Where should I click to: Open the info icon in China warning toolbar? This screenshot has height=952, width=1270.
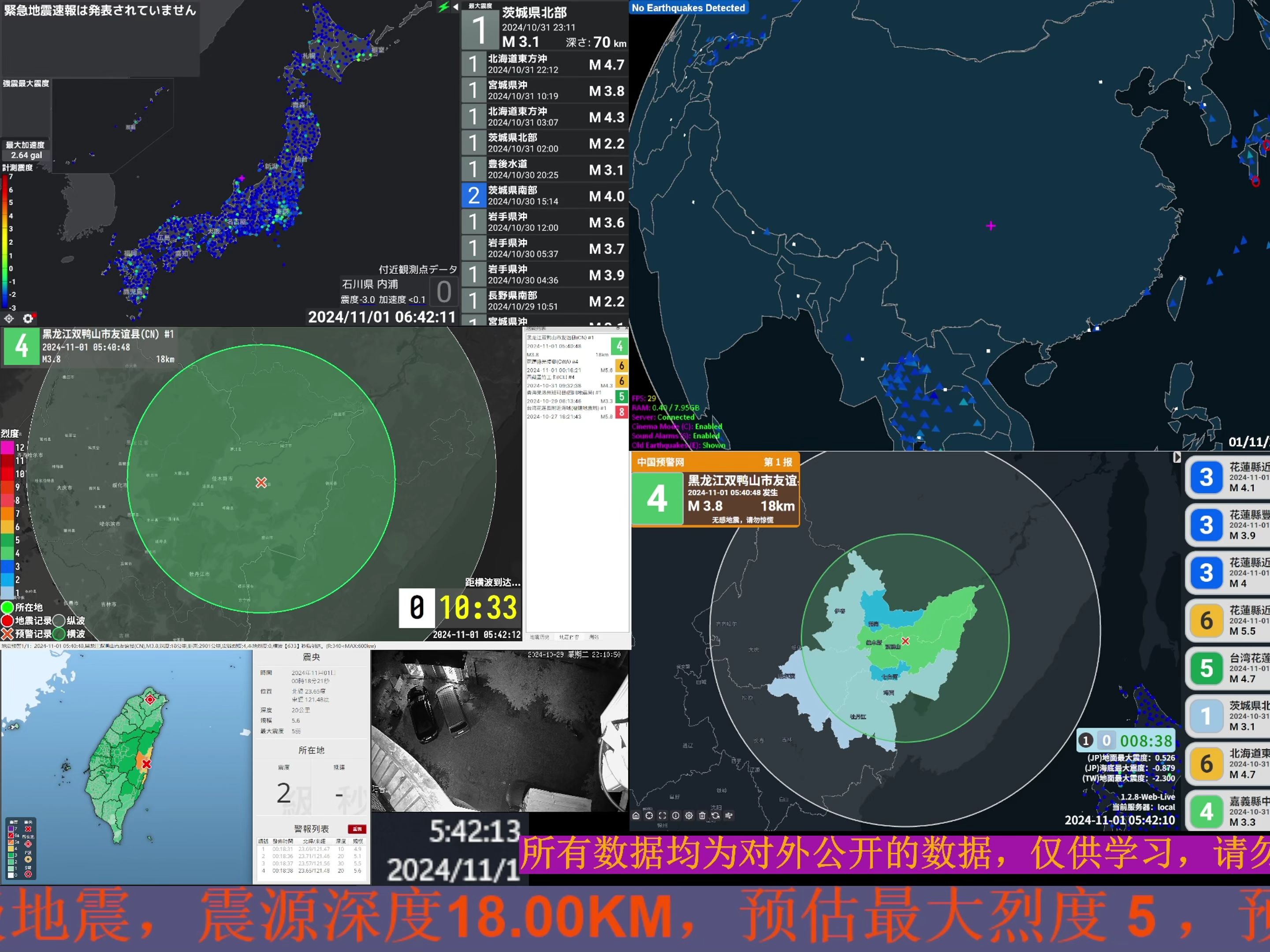pos(675,815)
